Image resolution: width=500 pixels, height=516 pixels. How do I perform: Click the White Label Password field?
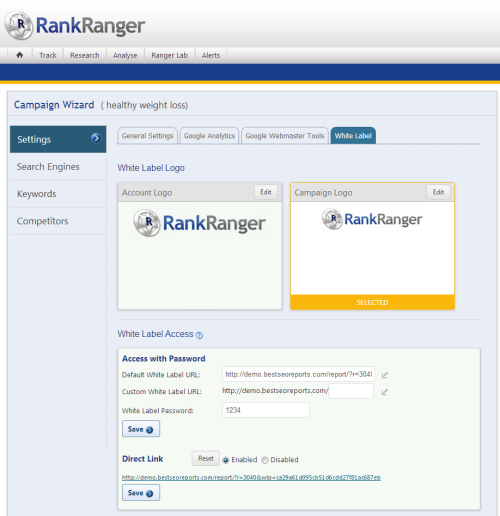pyautogui.click(x=266, y=410)
